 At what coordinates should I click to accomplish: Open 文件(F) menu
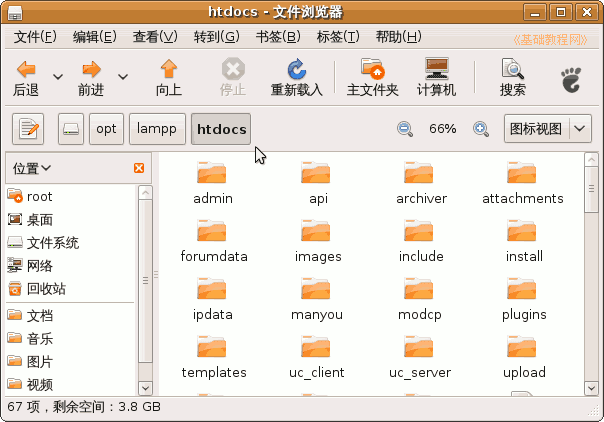tap(35, 37)
